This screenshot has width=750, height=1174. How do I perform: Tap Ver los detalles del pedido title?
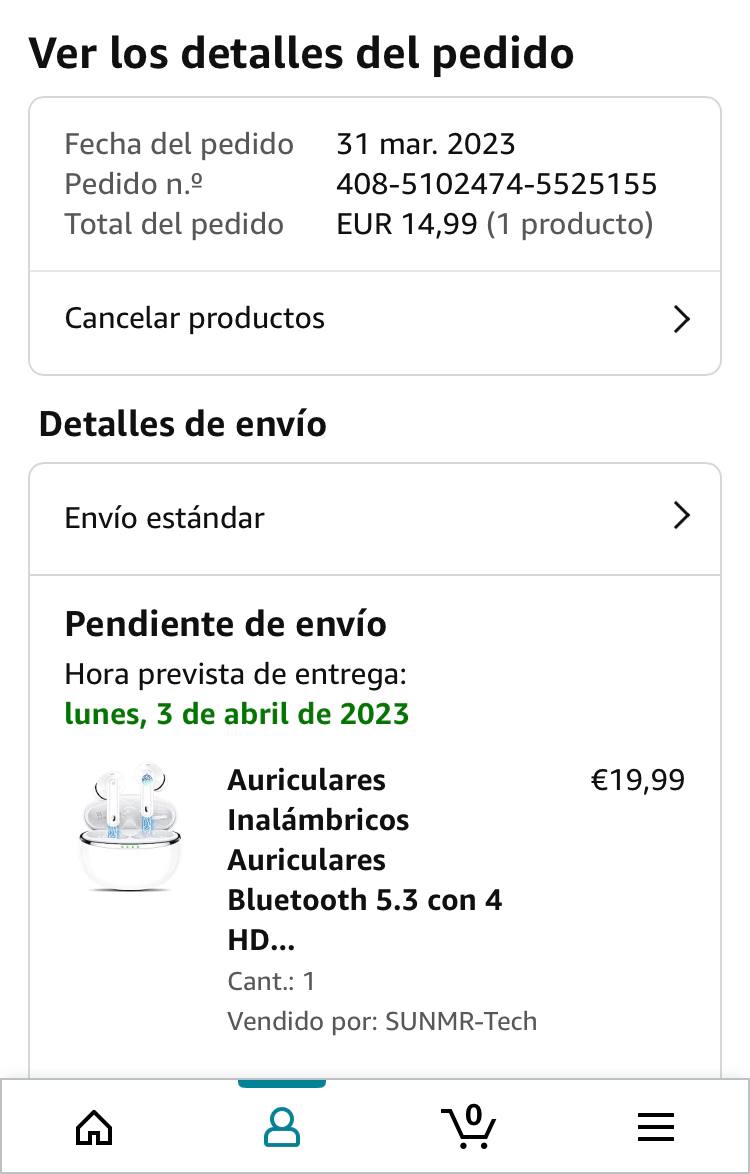pyautogui.click(x=301, y=54)
